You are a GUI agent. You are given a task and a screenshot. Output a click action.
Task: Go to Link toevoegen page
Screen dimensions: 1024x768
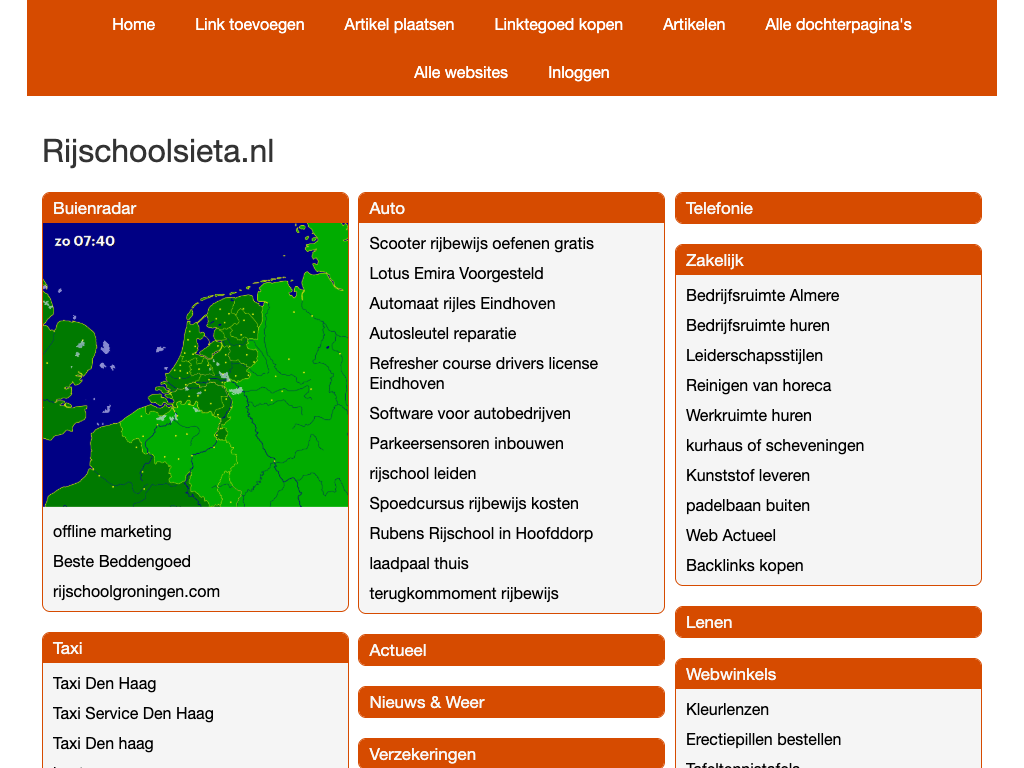tap(249, 24)
